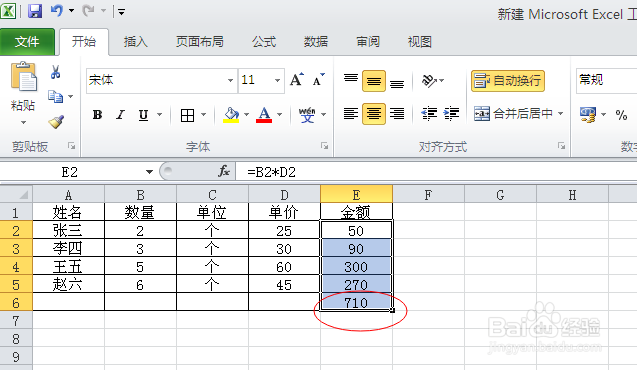Image resolution: width=637 pixels, height=370 pixels.
Task: Click the Cut scissors icon
Action: [x=55, y=72]
